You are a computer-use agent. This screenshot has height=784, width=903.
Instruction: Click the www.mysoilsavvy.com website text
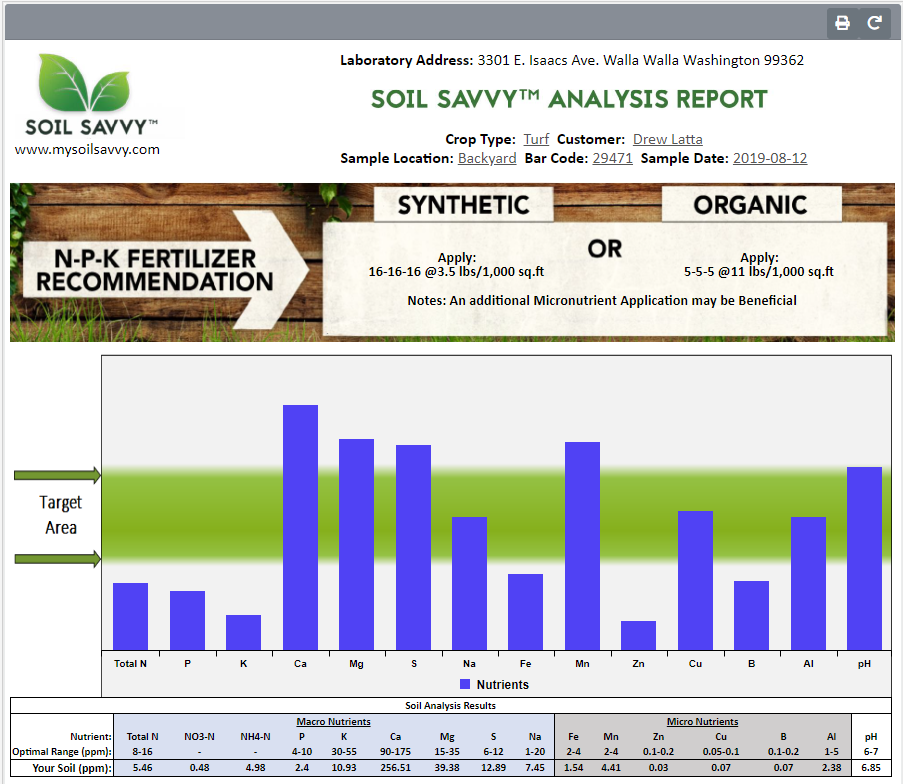tap(87, 149)
